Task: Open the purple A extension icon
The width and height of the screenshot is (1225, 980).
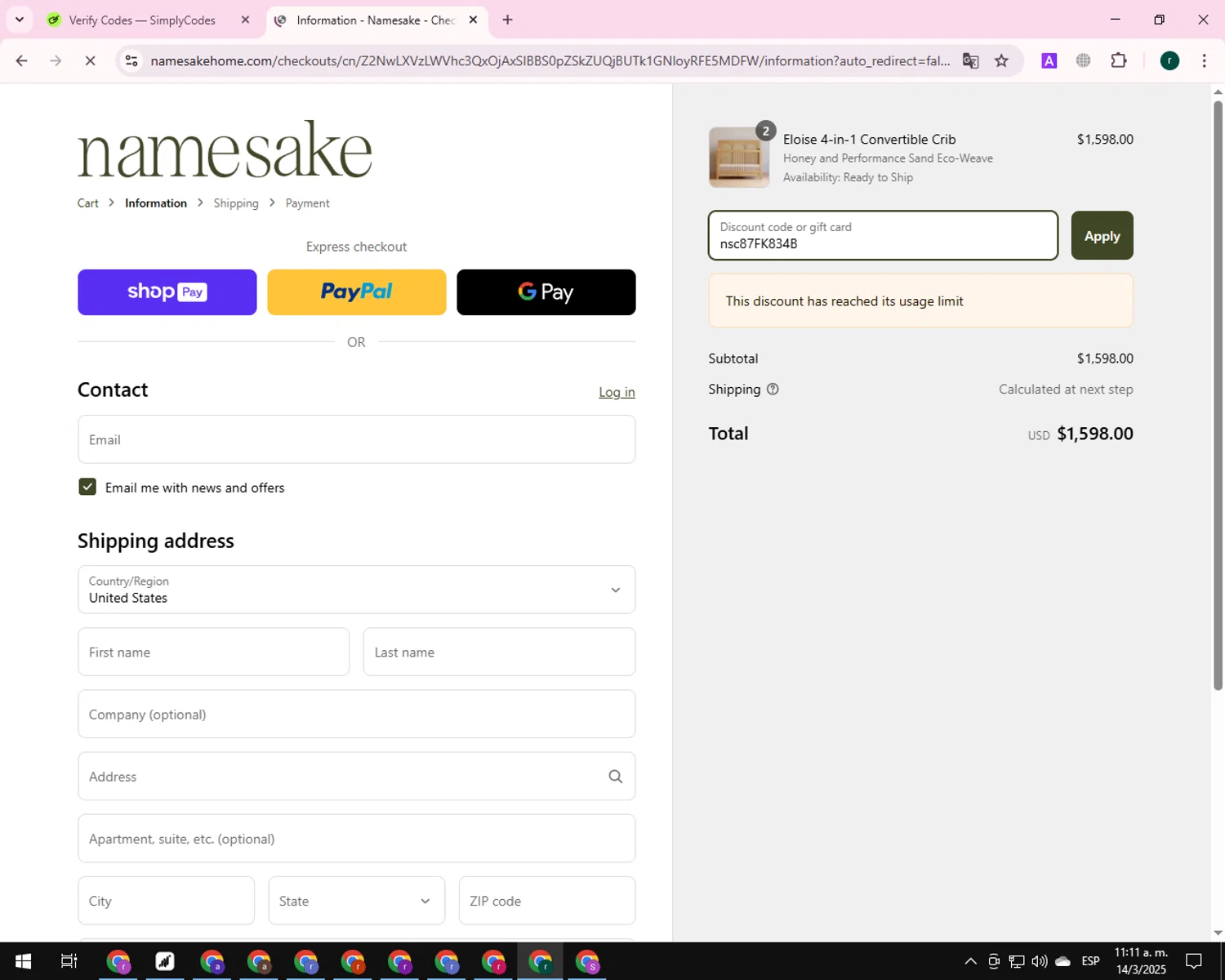Action: pos(1049,60)
